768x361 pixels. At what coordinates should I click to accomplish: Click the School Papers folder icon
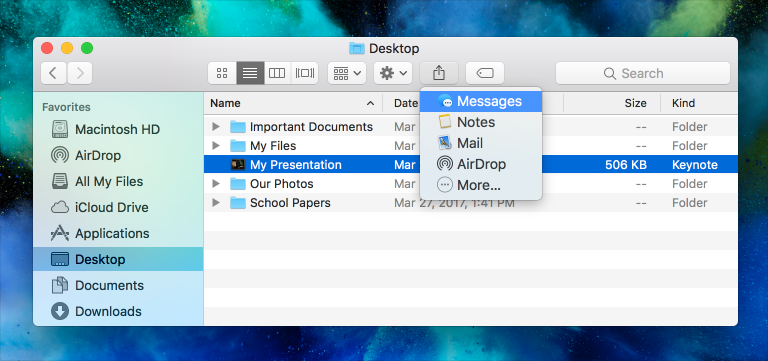coord(238,203)
